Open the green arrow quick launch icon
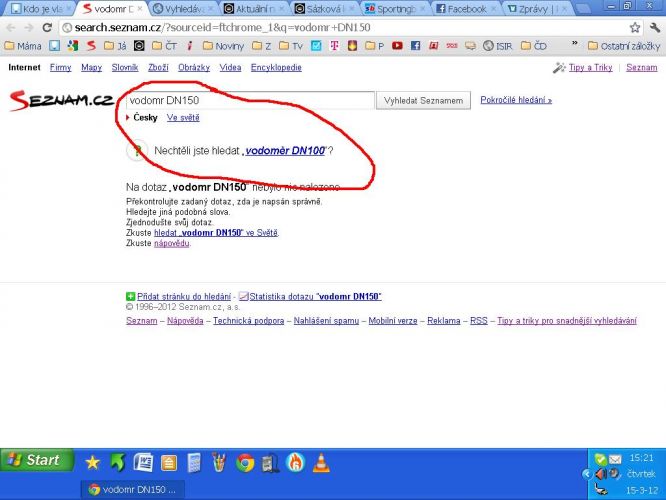Viewport: 666px width, 500px height. (x=118, y=462)
